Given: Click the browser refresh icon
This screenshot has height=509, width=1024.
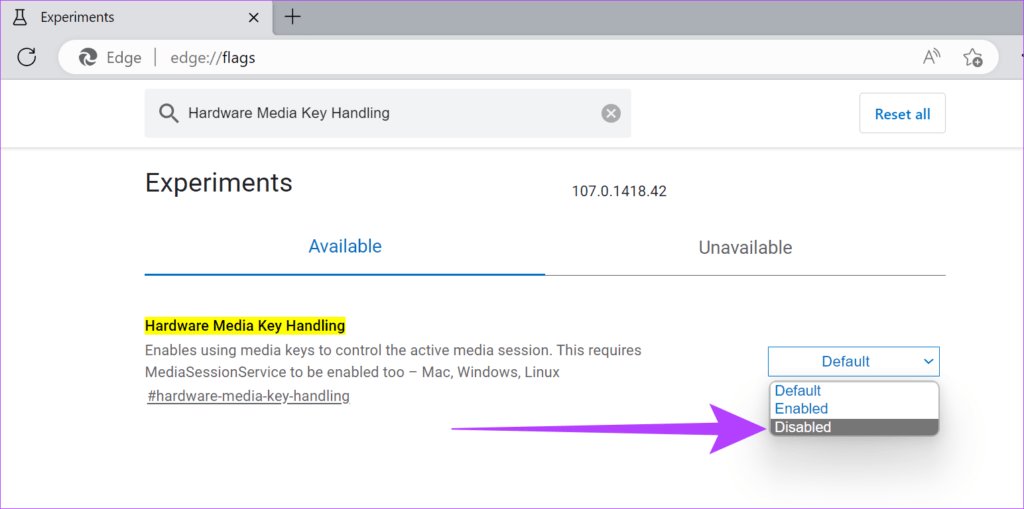Looking at the screenshot, I should 26,57.
